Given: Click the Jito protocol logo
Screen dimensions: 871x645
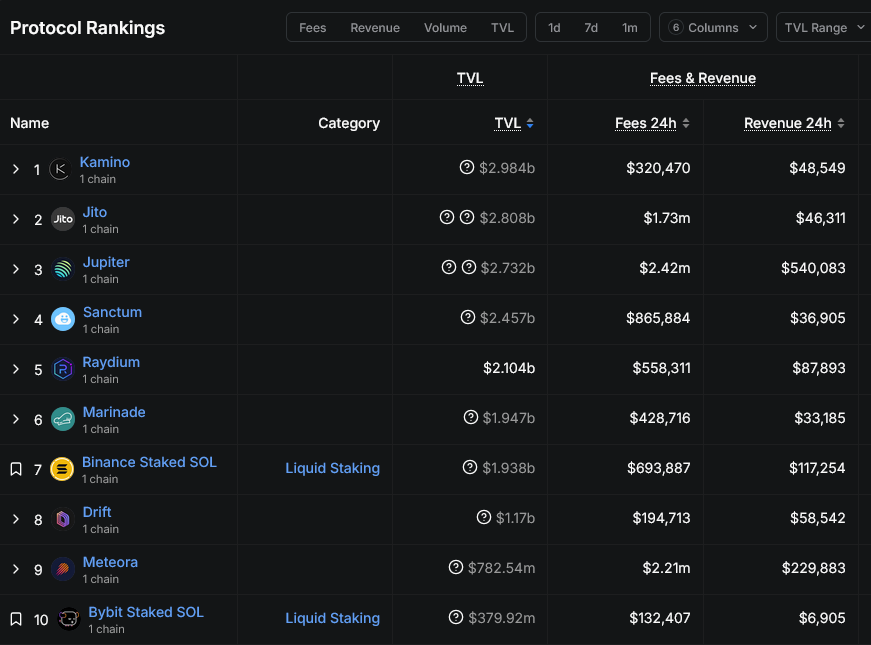Looking at the screenshot, I should [63, 219].
